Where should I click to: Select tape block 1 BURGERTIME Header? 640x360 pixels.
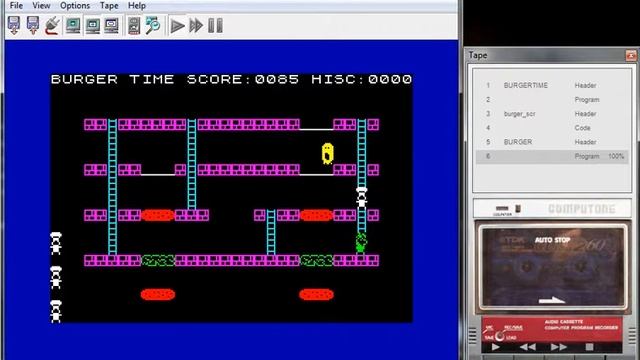click(552, 85)
